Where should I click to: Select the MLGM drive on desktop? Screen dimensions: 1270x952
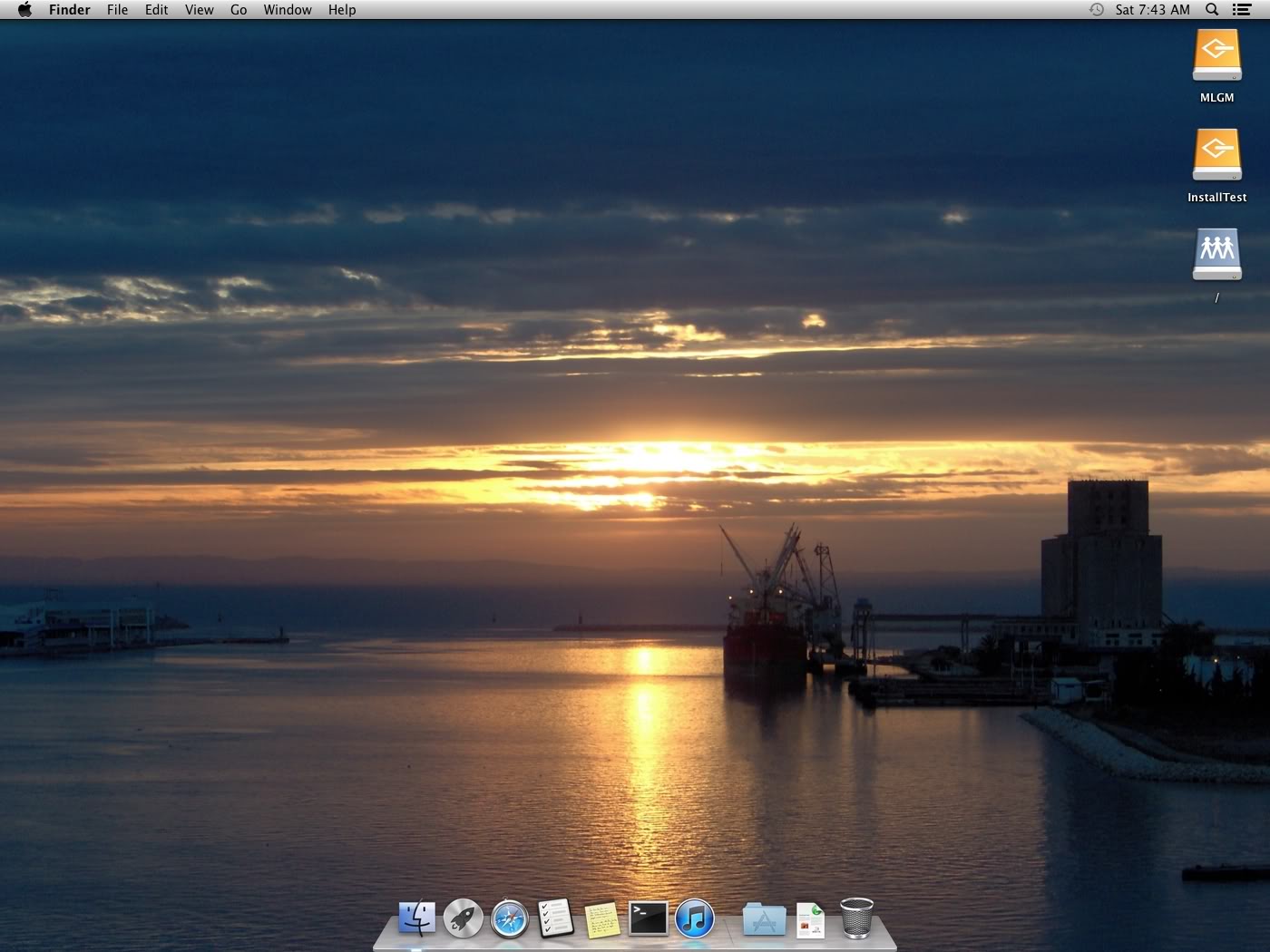(x=1216, y=56)
